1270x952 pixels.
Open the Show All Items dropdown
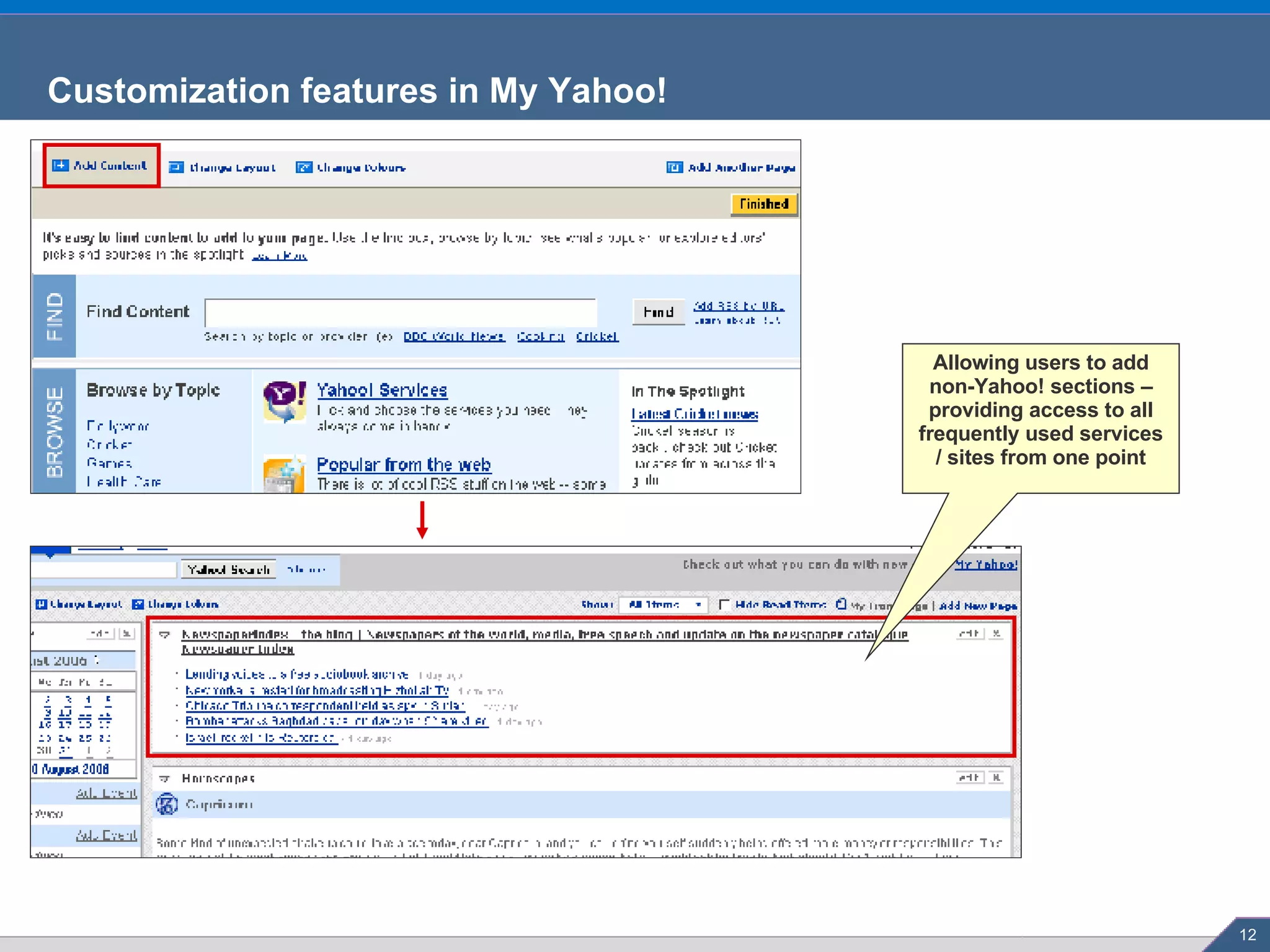(663, 604)
